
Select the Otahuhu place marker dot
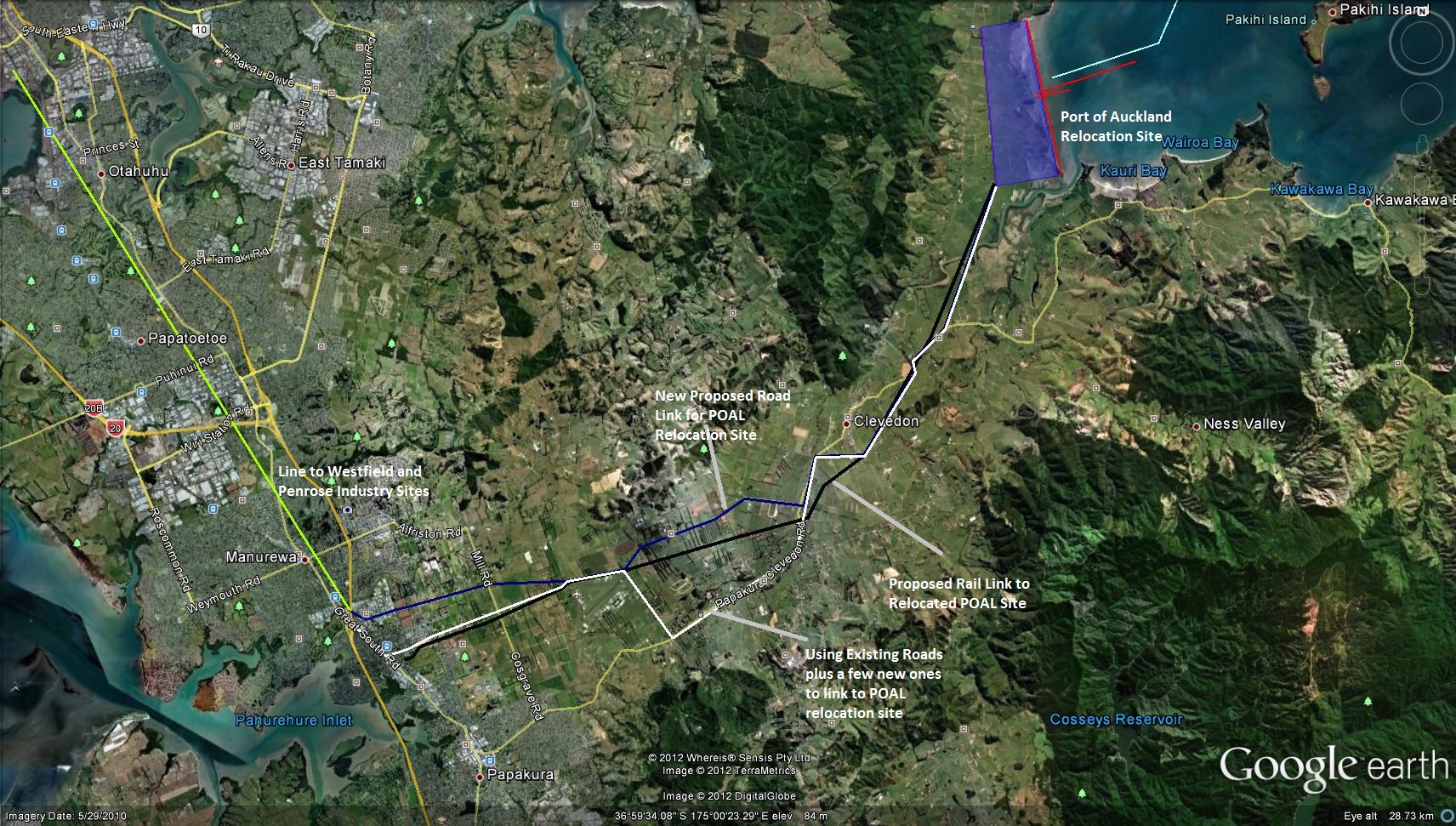click(x=102, y=172)
